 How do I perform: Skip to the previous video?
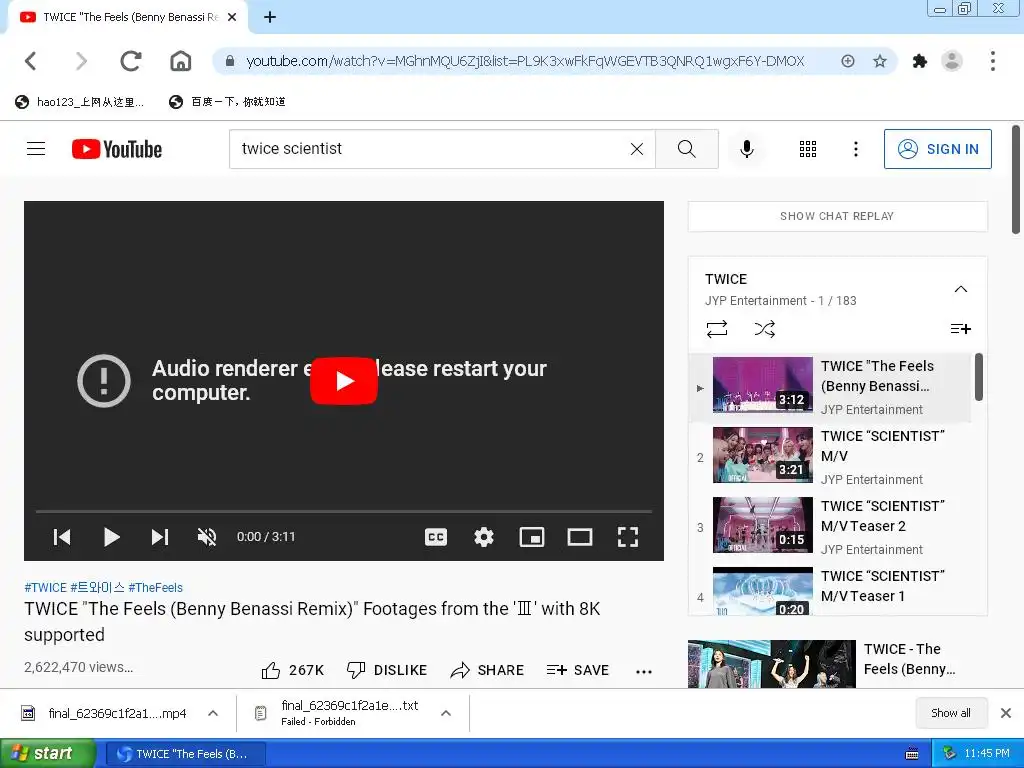click(62, 537)
